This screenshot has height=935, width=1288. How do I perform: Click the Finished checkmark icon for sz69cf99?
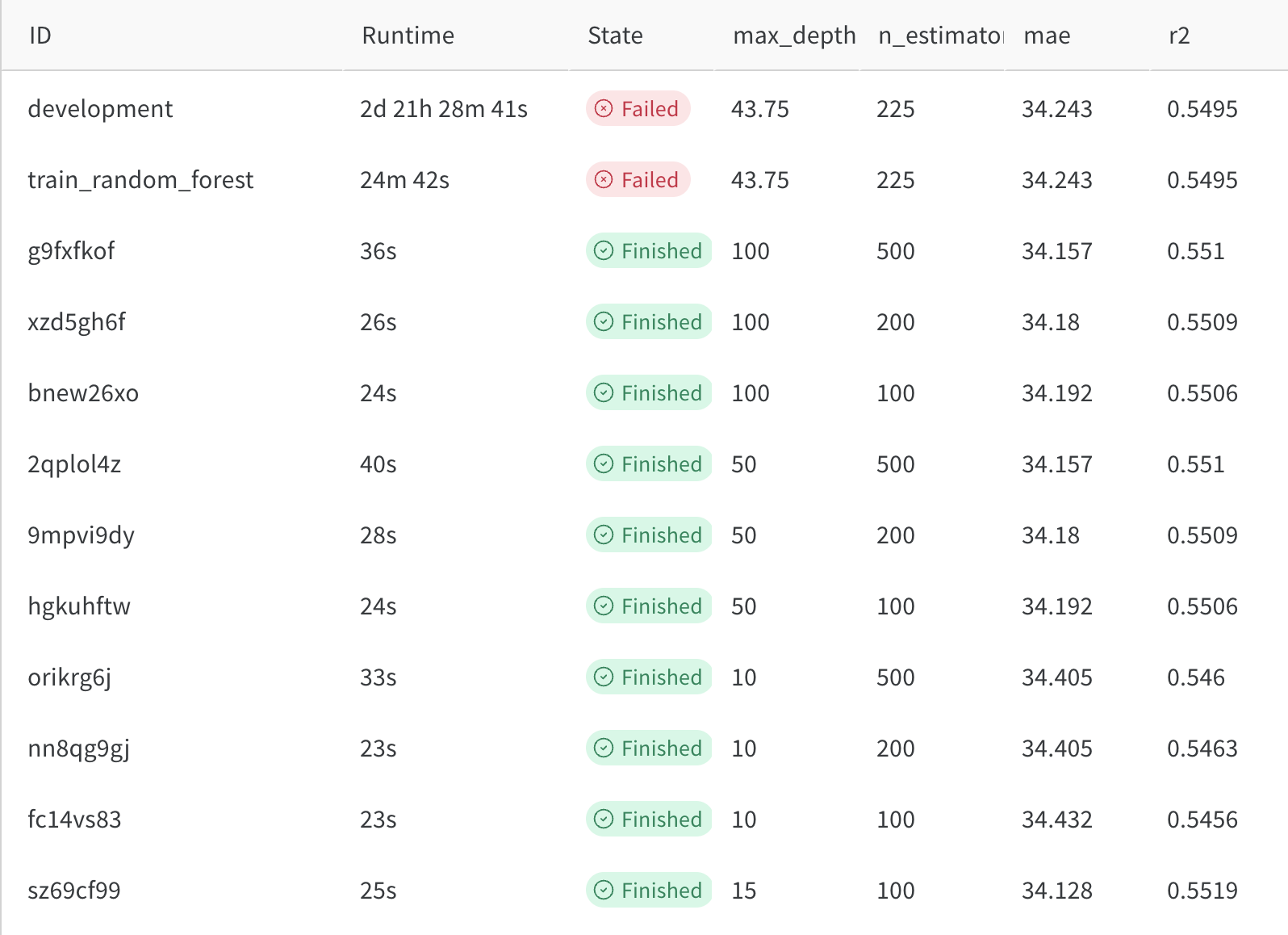point(604,890)
